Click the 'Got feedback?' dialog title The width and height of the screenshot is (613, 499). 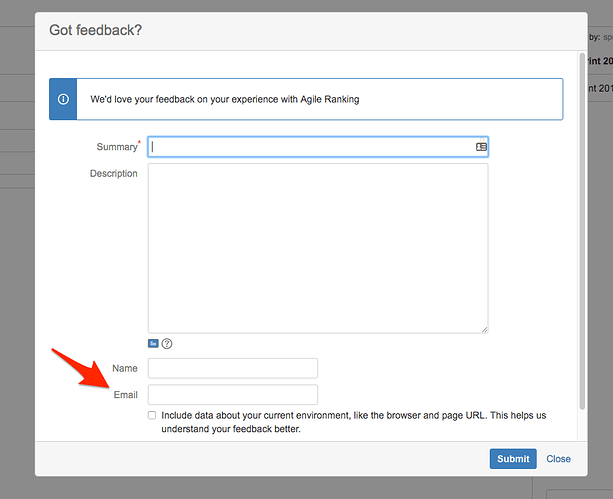(x=96, y=30)
